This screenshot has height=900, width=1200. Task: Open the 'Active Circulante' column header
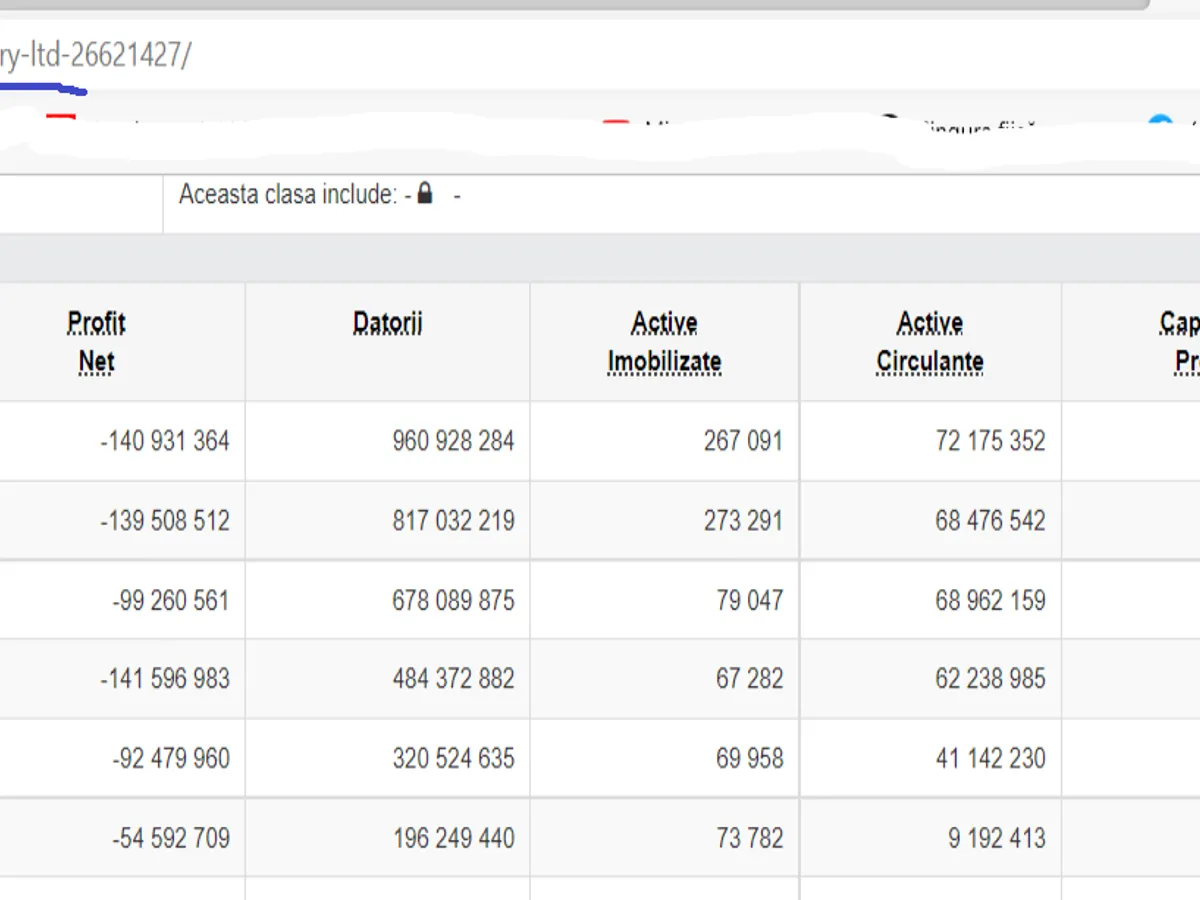pyautogui.click(x=930, y=341)
